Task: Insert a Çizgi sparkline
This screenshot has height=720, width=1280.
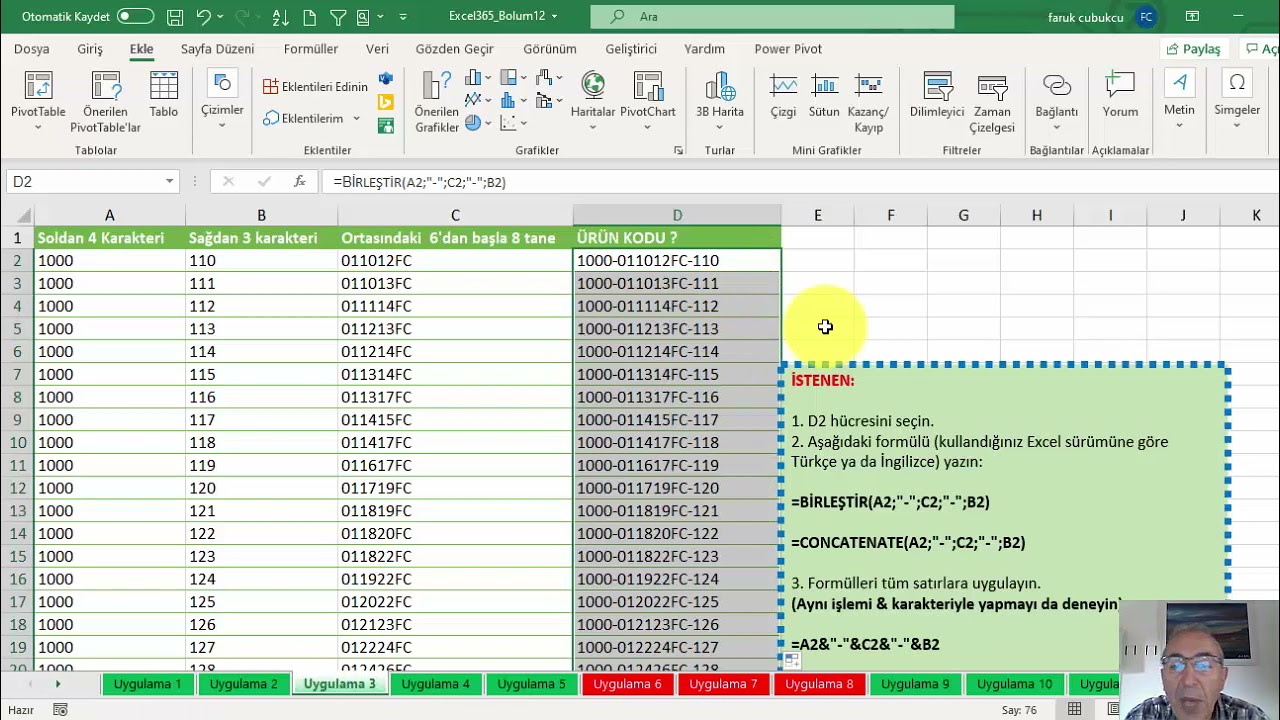Action: 783,96
